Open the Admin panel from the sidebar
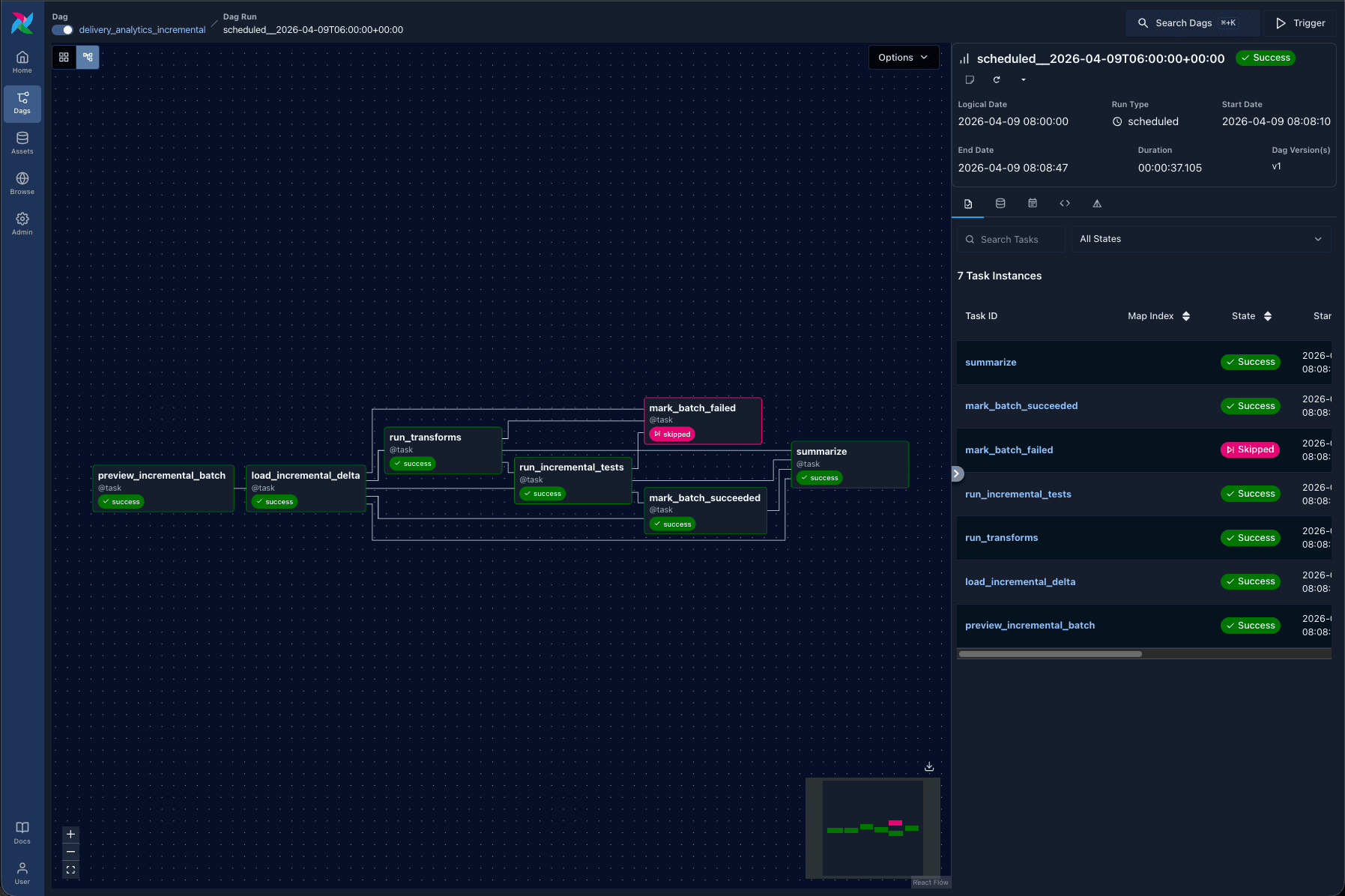Image resolution: width=1345 pixels, height=896 pixels. coord(22,223)
